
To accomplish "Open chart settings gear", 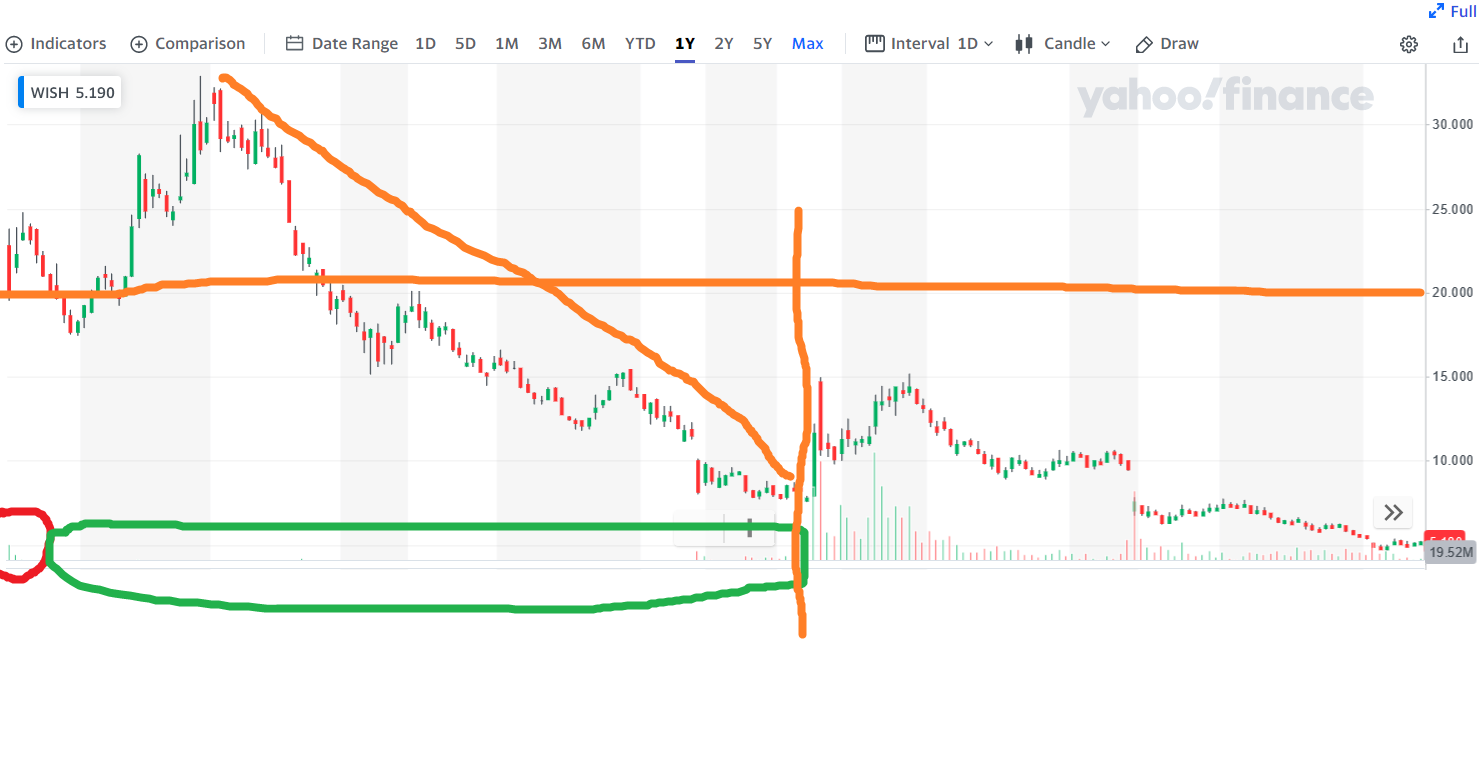I will click(1409, 44).
